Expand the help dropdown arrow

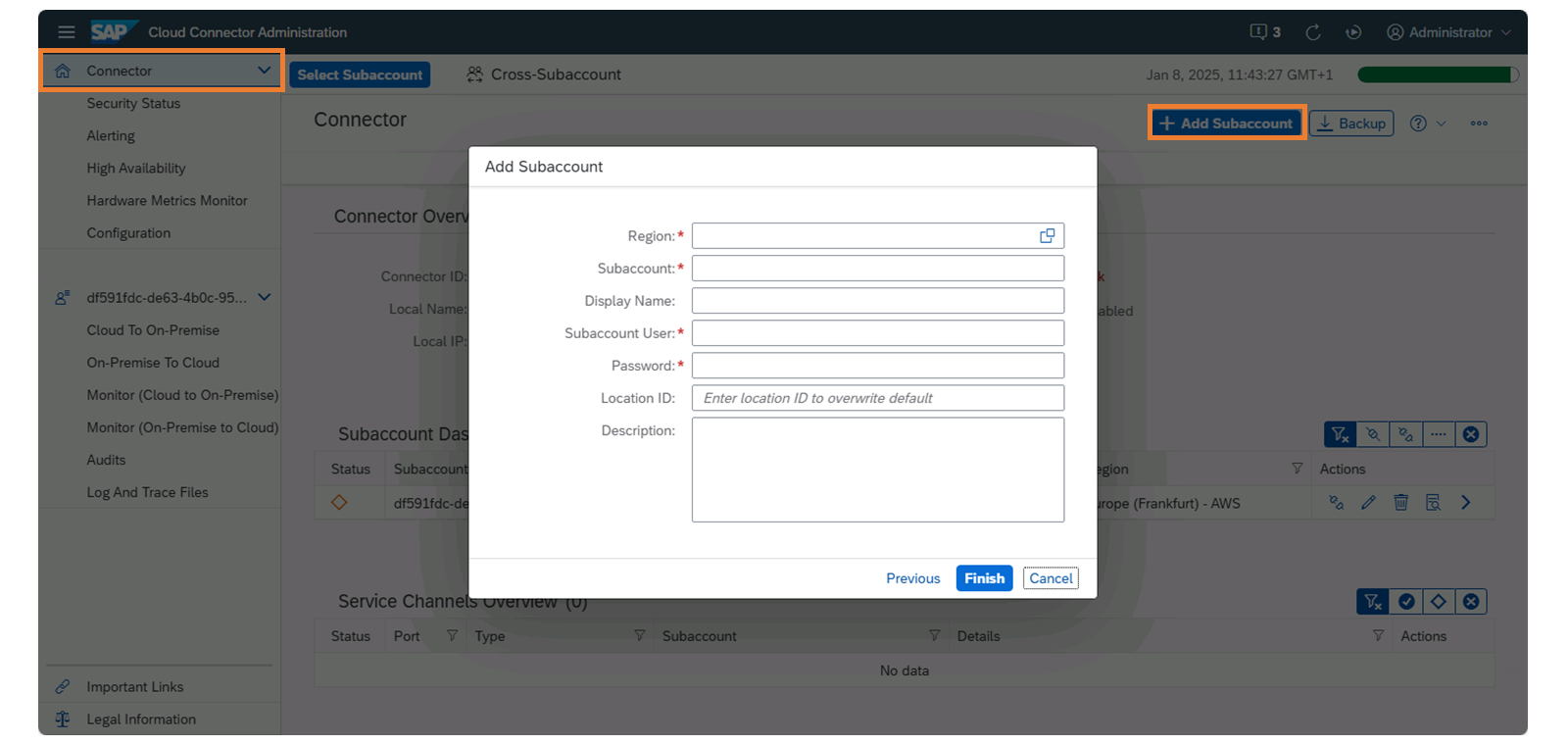point(1442,124)
